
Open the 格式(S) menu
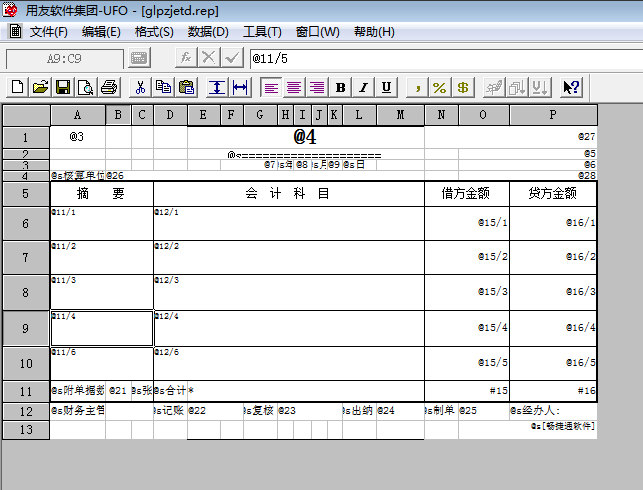(x=154, y=32)
